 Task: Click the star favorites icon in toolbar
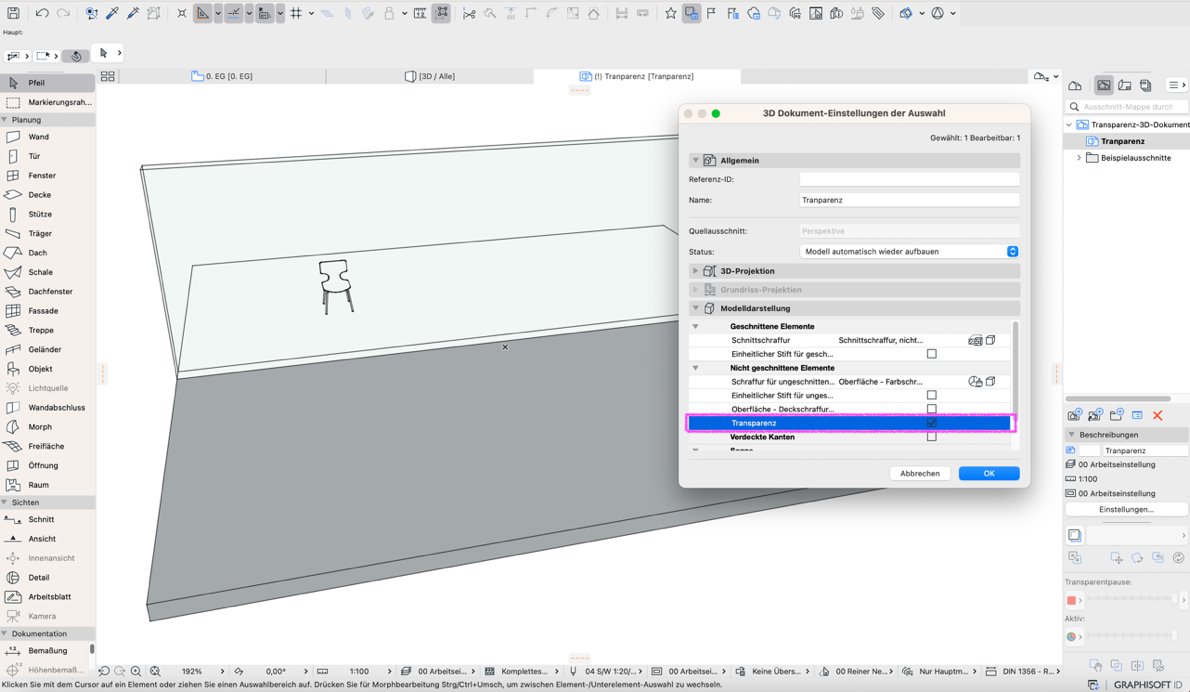[671, 13]
